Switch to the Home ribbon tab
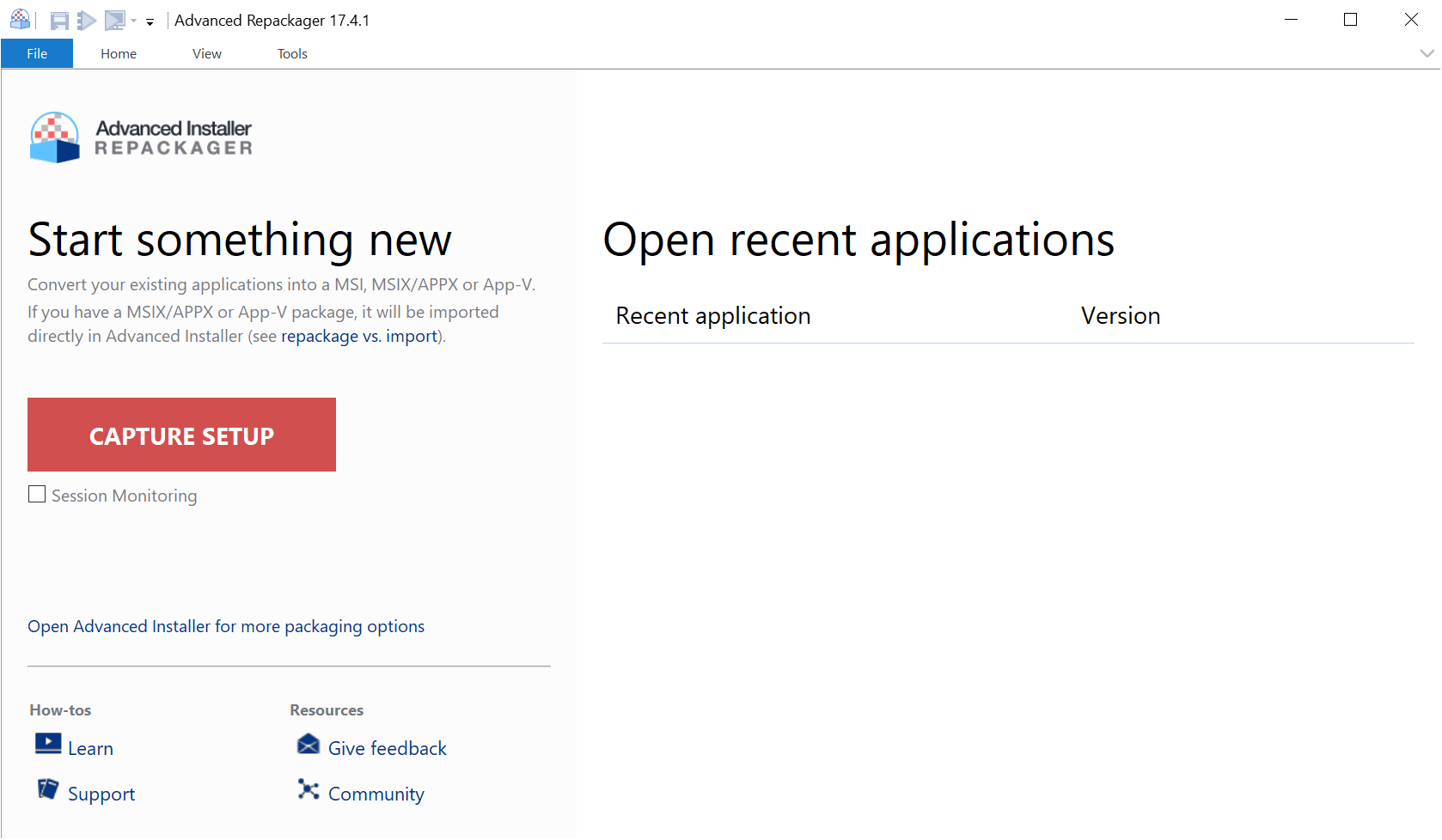The height and width of the screenshot is (840, 1442). click(x=119, y=53)
